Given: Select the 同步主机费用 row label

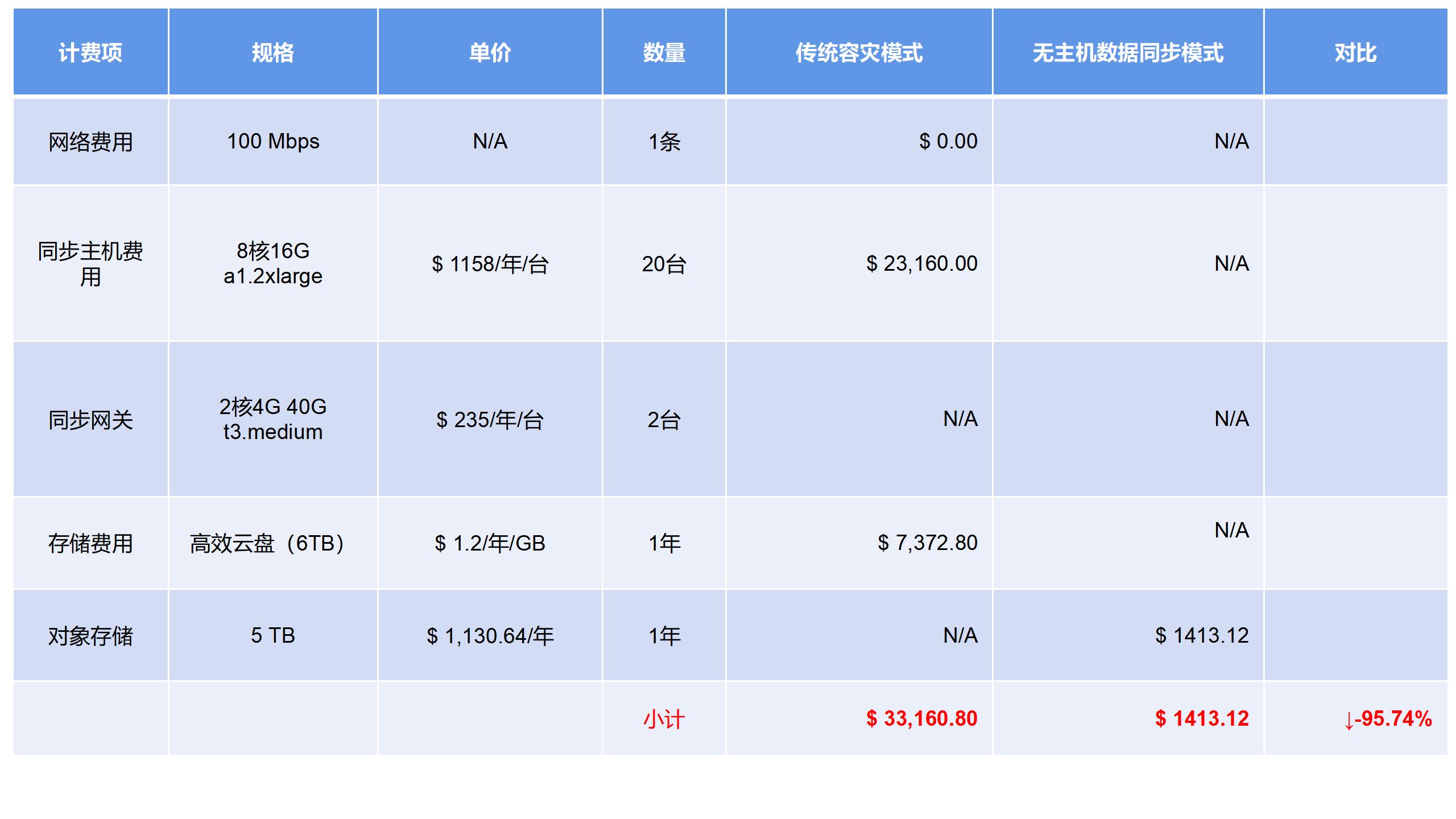Looking at the screenshot, I should point(90,263).
